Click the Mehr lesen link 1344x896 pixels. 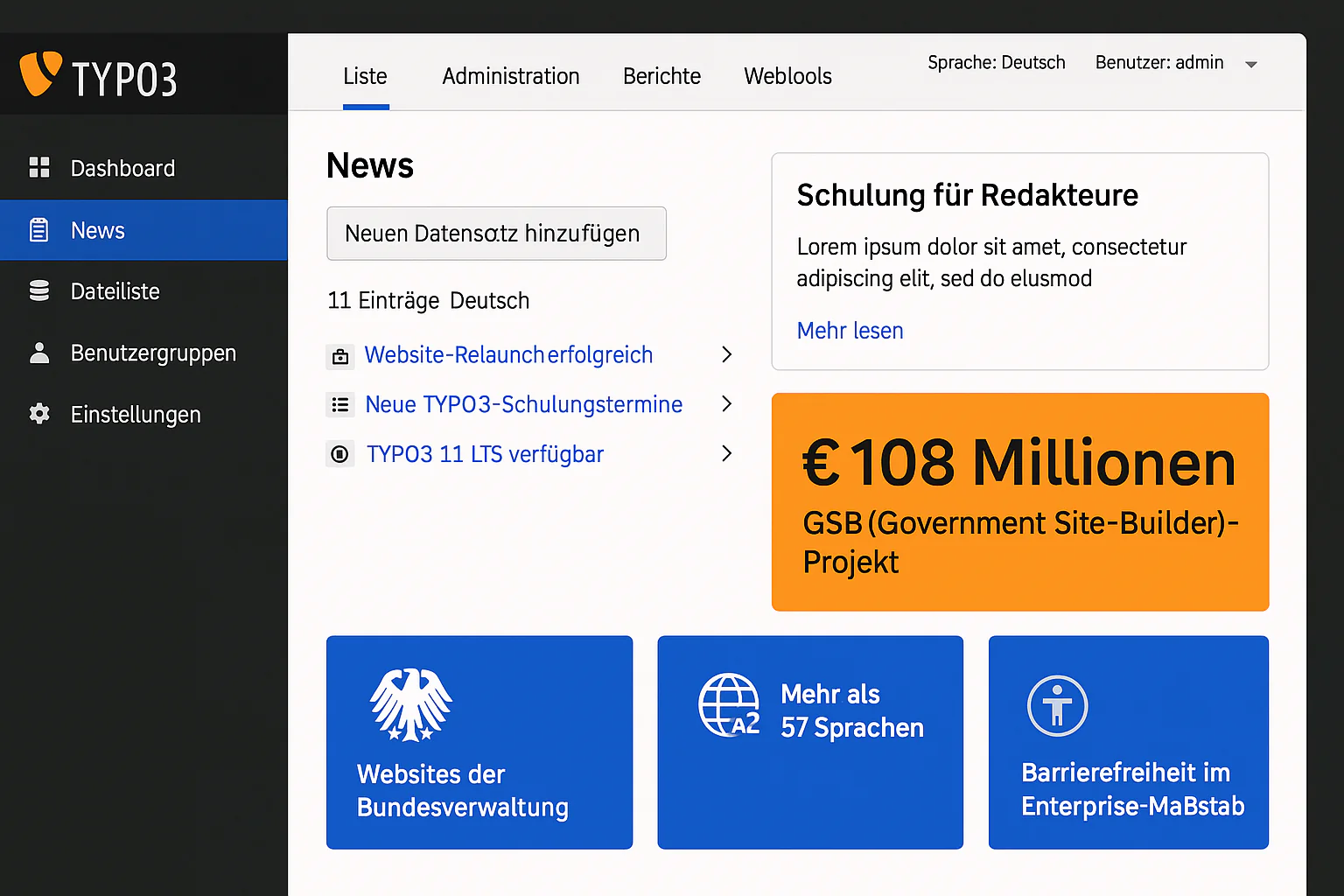click(850, 331)
